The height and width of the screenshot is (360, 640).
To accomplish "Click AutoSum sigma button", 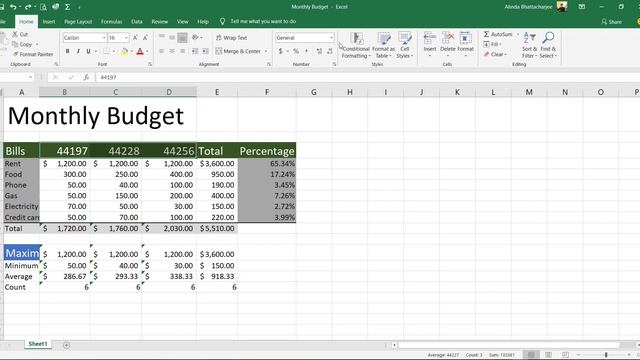I will tap(498, 34).
